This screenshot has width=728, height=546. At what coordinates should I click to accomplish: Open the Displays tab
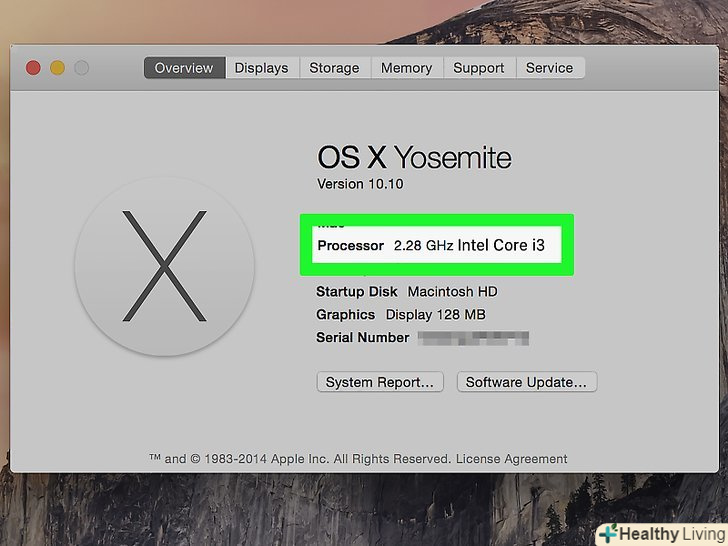262,68
